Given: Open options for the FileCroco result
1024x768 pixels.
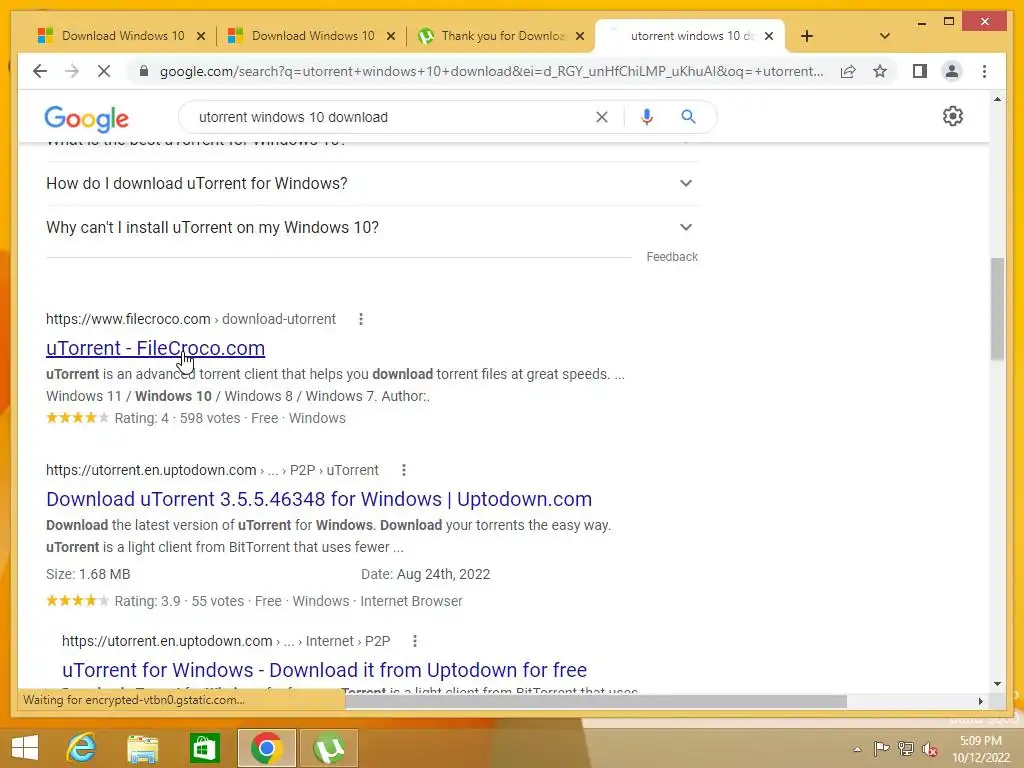Looking at the screenshot, I should pyautogui.click(x=360, y=319).
